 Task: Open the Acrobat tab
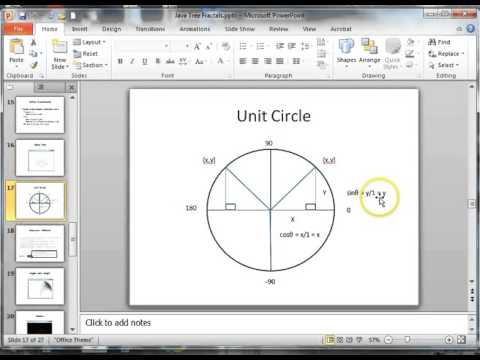click(341, 29)
